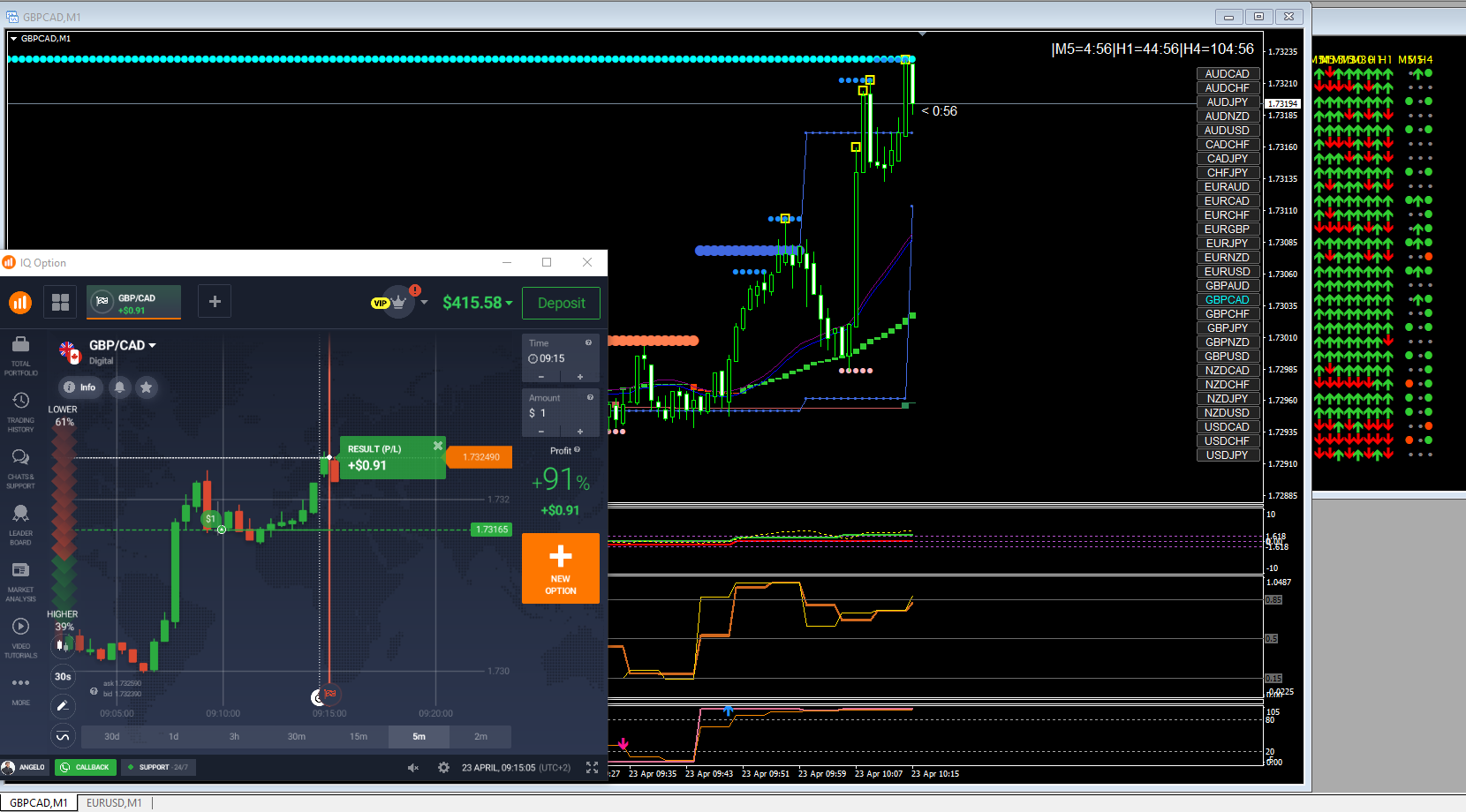Select the 5m chart range
Viewport: 1466px width, 812px height.
point(419,736)
